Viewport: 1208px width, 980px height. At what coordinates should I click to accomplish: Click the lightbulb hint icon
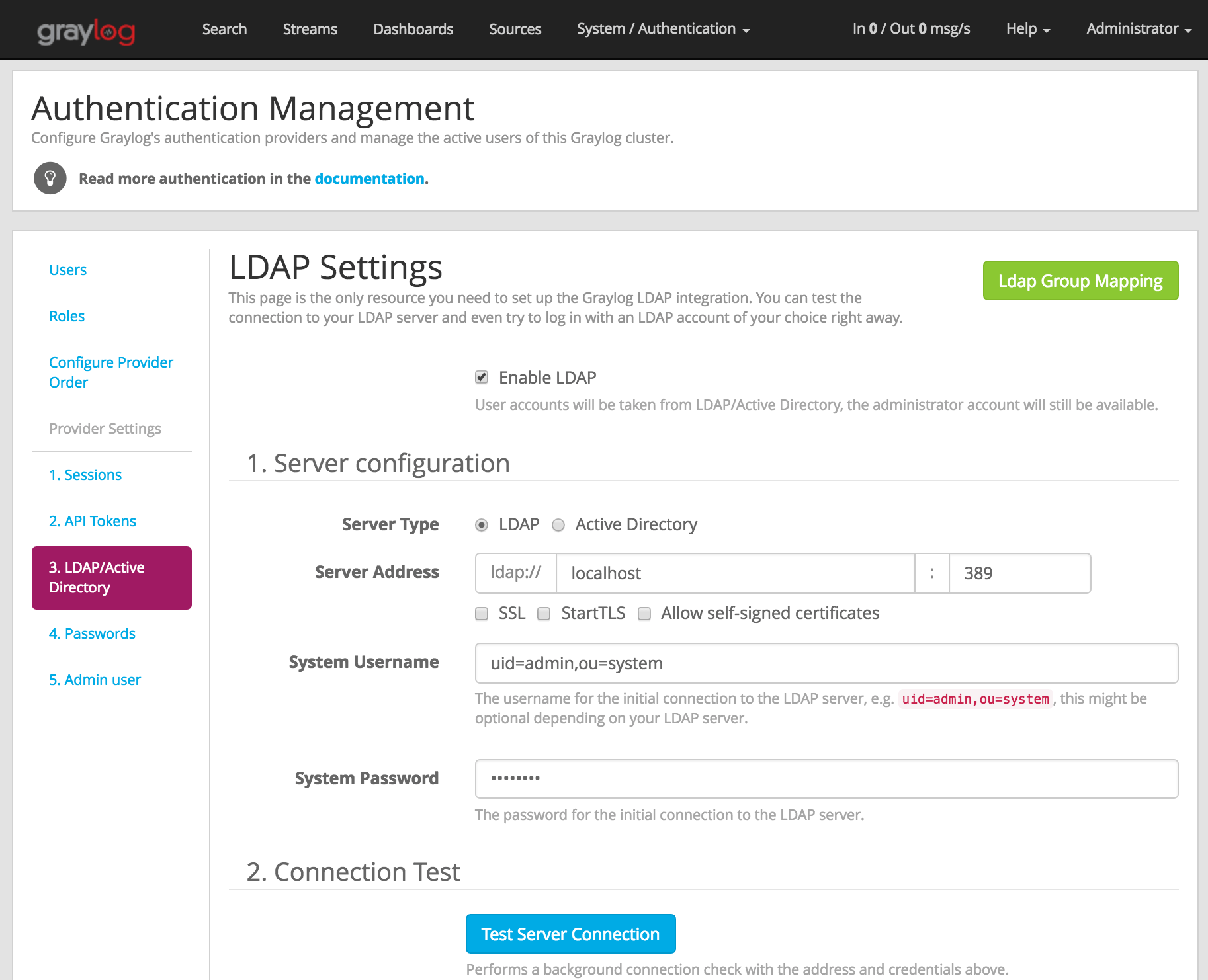[50, 178]
